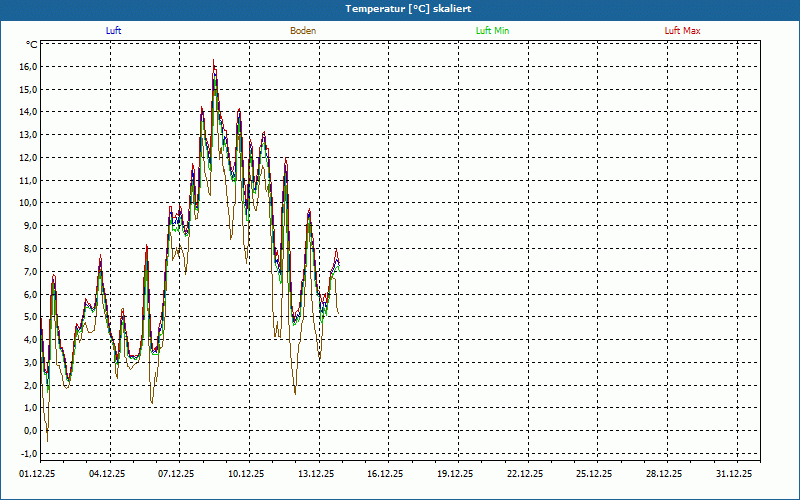Click the chart title Temperatur [°C] skaliert

point(402,8)
